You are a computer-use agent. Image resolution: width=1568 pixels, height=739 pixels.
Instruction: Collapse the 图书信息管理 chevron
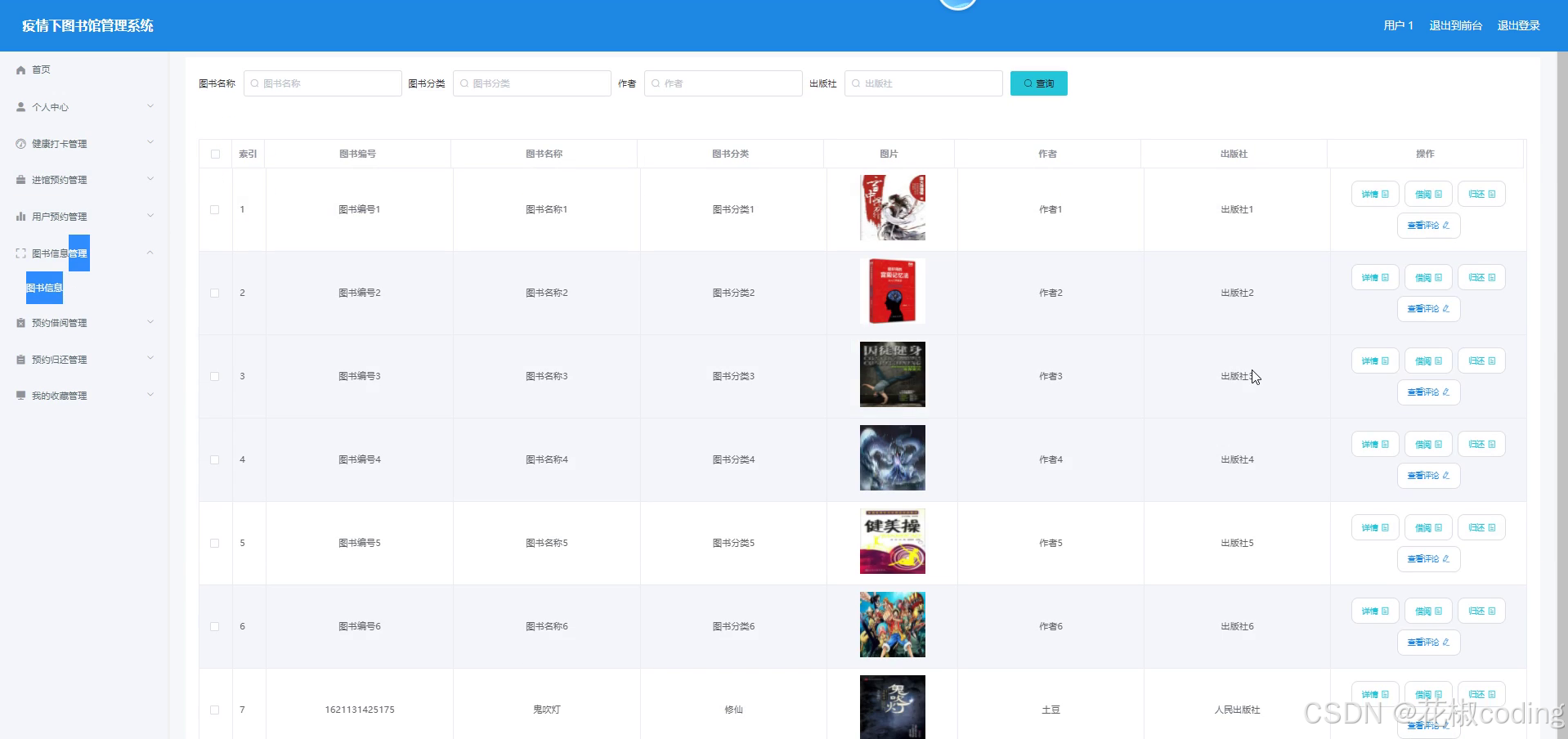150,253
